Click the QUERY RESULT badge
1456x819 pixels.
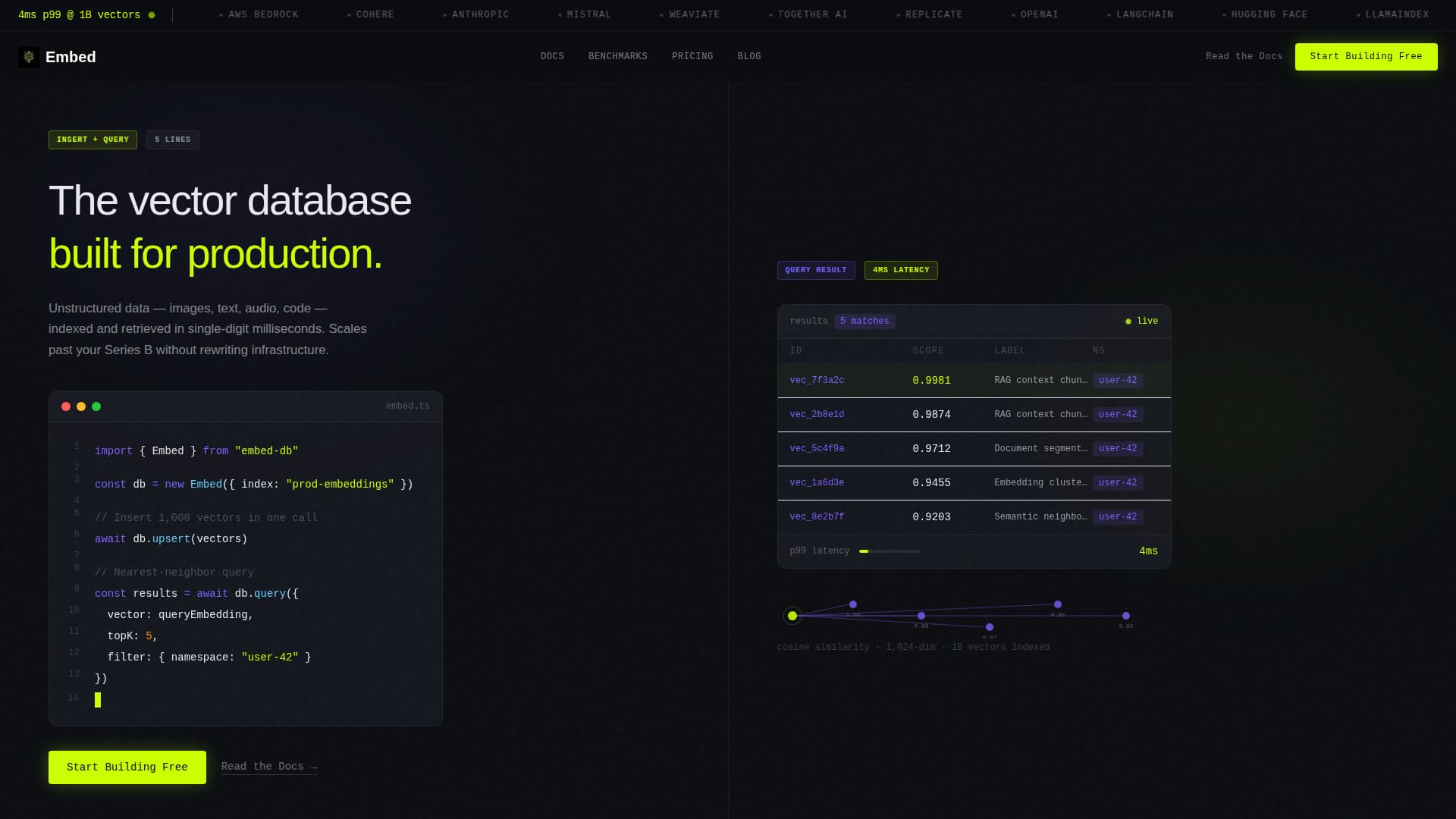click(x=816, y=270)
